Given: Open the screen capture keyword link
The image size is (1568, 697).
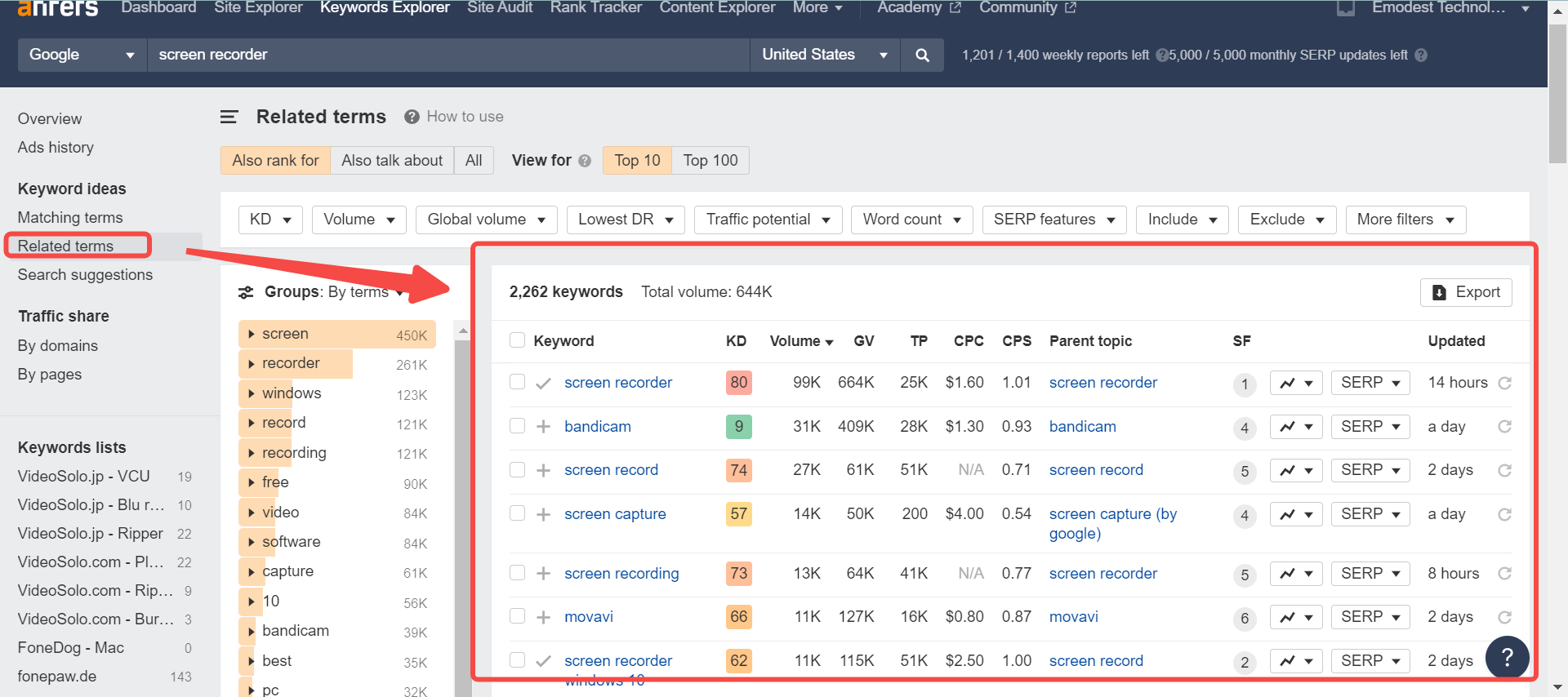Looking at the screenshot, I should coord(615,514).
